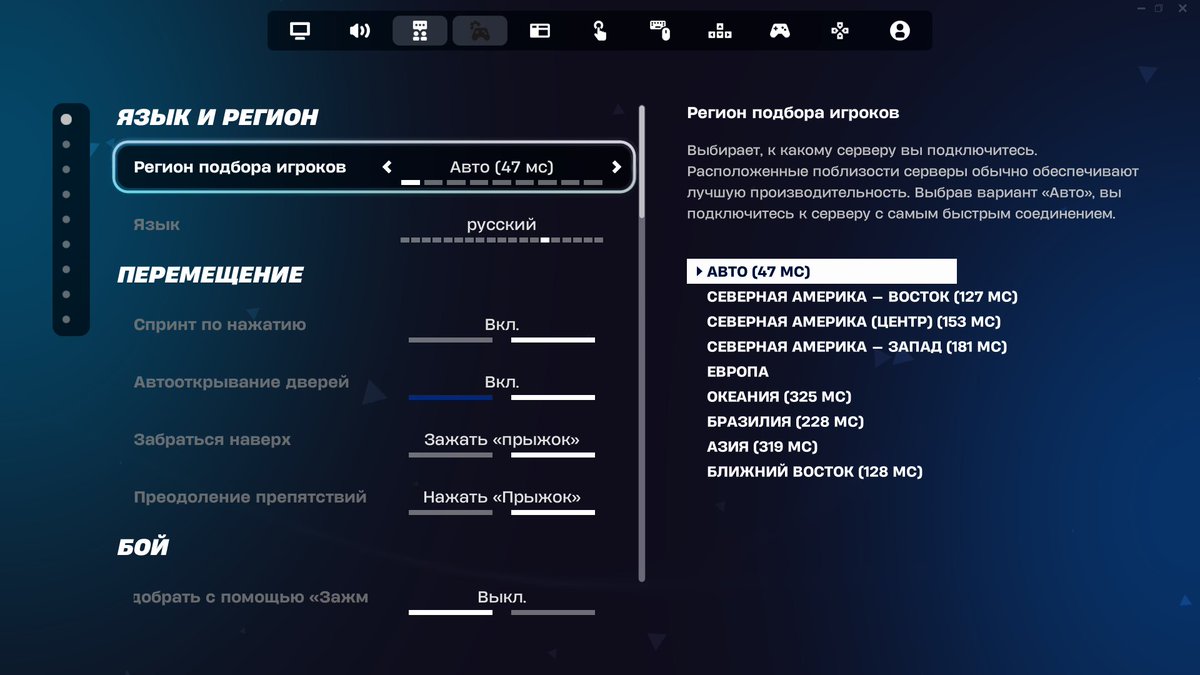Image resolution: width=1200 pixels, height=675 pixels.
Task: Click left arrow of Регион подбора игроков
Action: point(388,167)
